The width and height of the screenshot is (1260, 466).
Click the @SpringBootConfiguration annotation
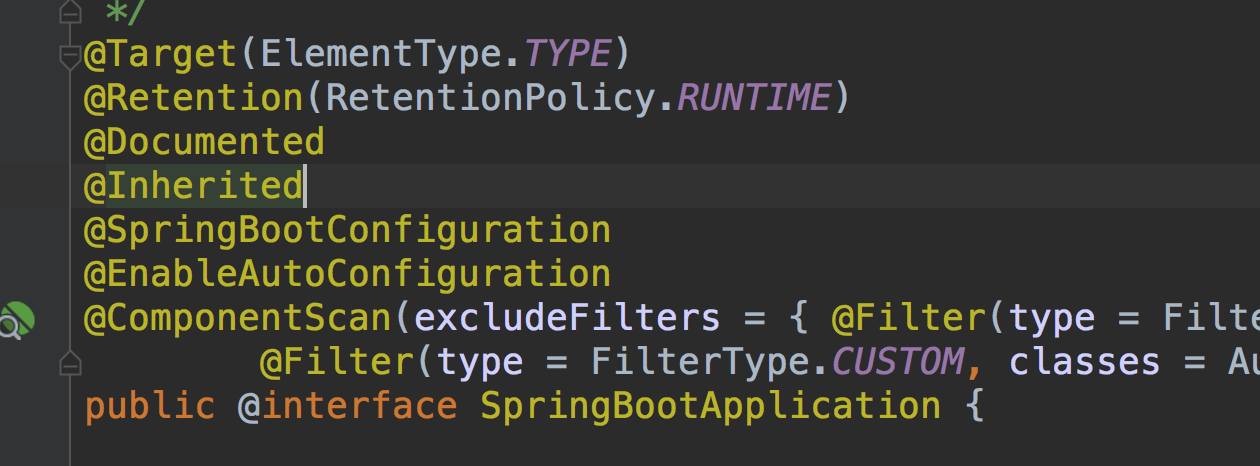click(347, 230)
